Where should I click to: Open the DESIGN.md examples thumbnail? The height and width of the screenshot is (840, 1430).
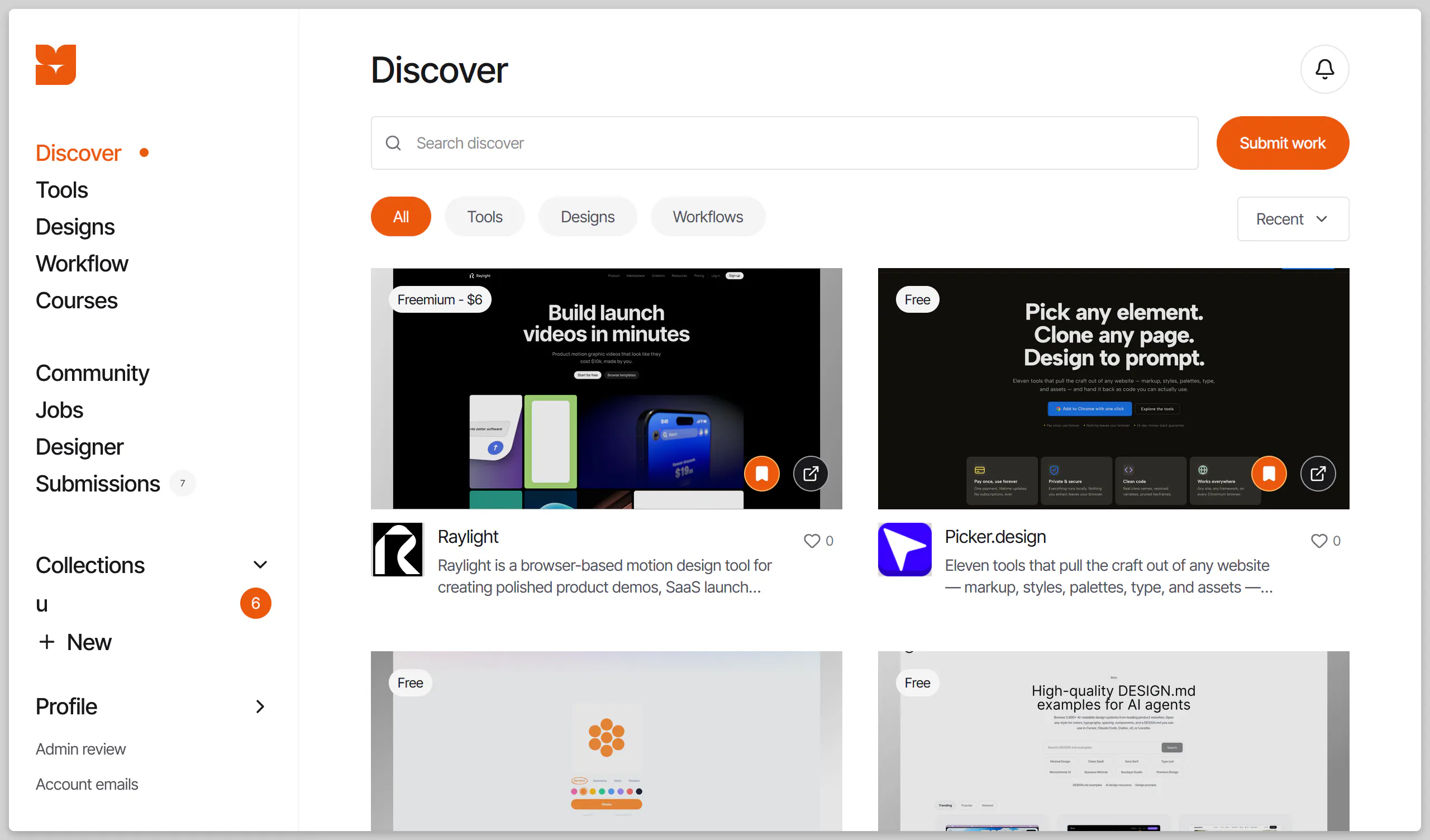pos(1113,741)
